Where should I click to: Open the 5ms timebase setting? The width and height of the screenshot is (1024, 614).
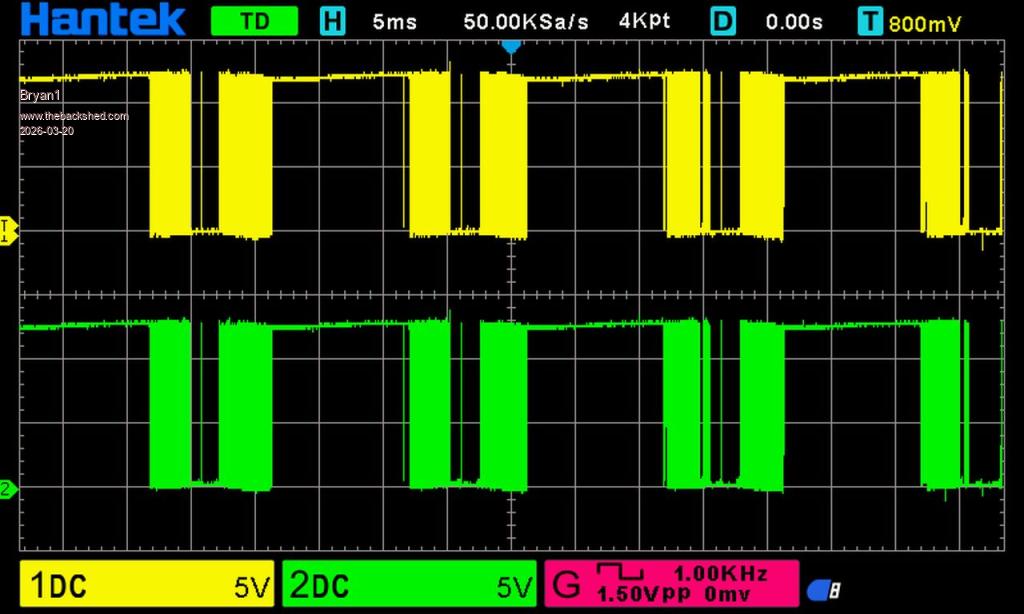pyautogui.click(x=394, y=21)
